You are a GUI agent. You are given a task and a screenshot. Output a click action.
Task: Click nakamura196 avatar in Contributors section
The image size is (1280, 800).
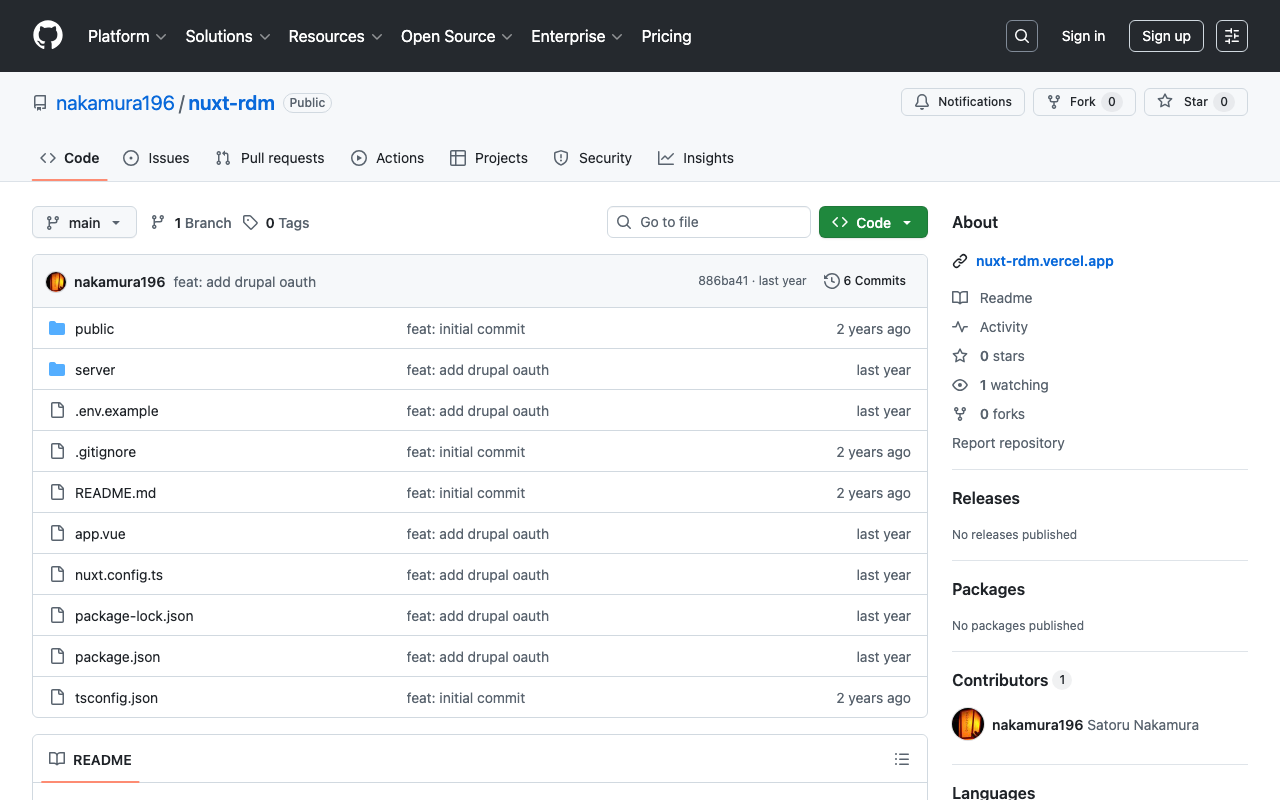[968, 725]
